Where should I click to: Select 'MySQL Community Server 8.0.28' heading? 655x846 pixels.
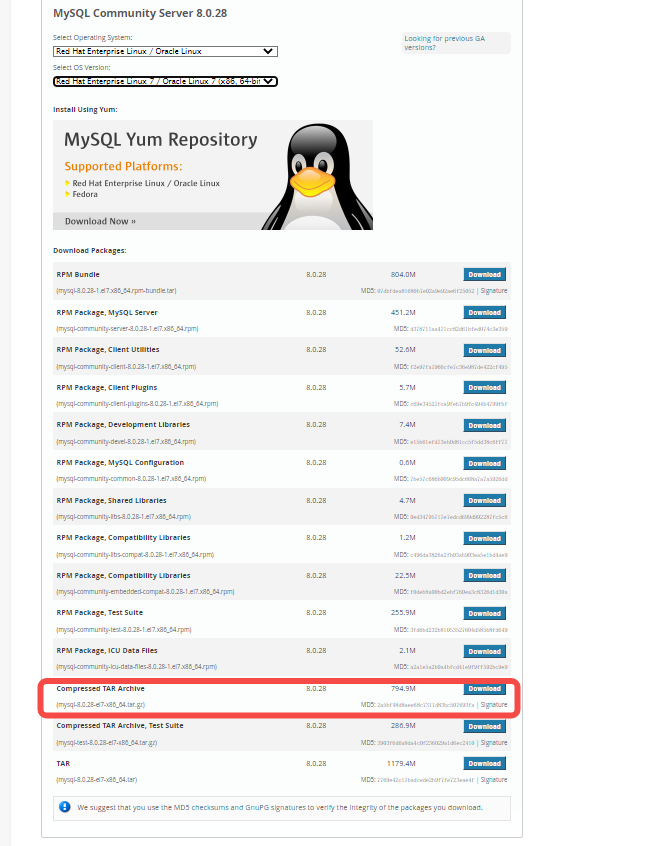point(140,13)
